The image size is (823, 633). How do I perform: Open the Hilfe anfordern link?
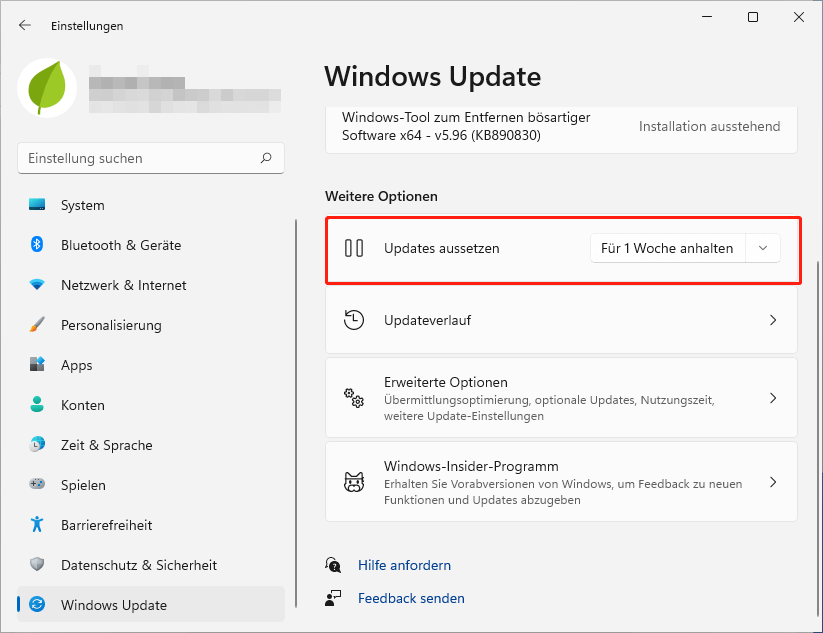click(404, 565)
